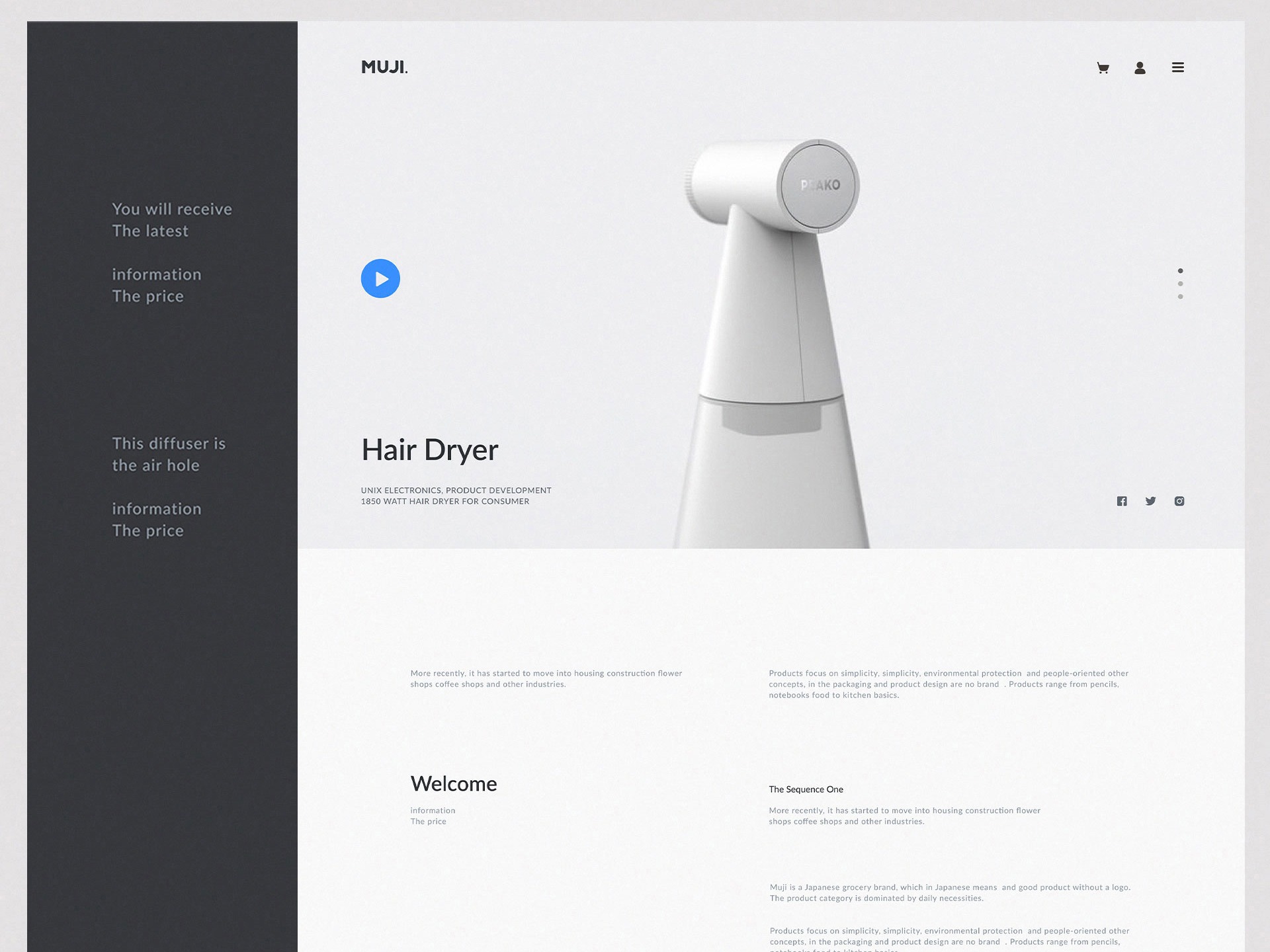
Task: Click the MUJI. logo
Action: (384, 67)
